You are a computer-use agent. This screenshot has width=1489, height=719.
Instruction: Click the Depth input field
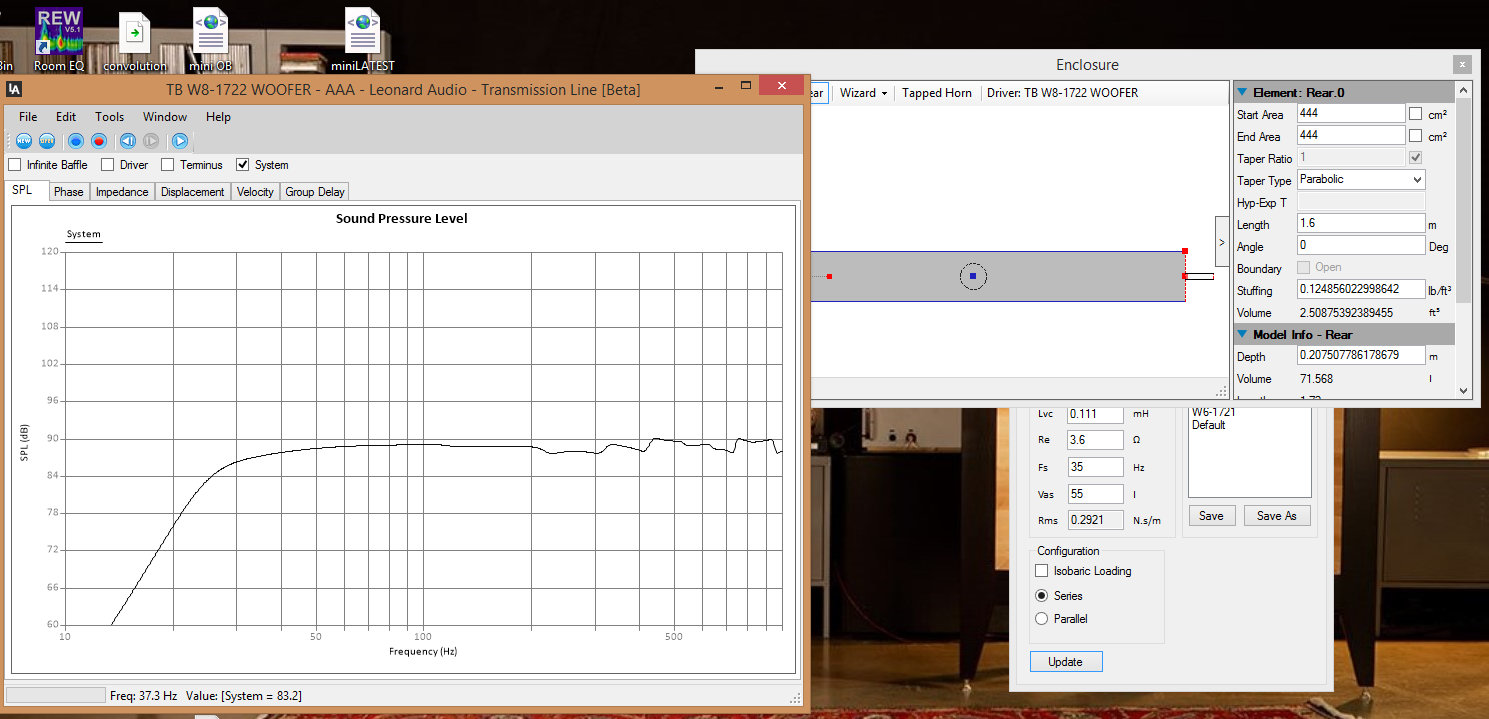click(1361, 356)
